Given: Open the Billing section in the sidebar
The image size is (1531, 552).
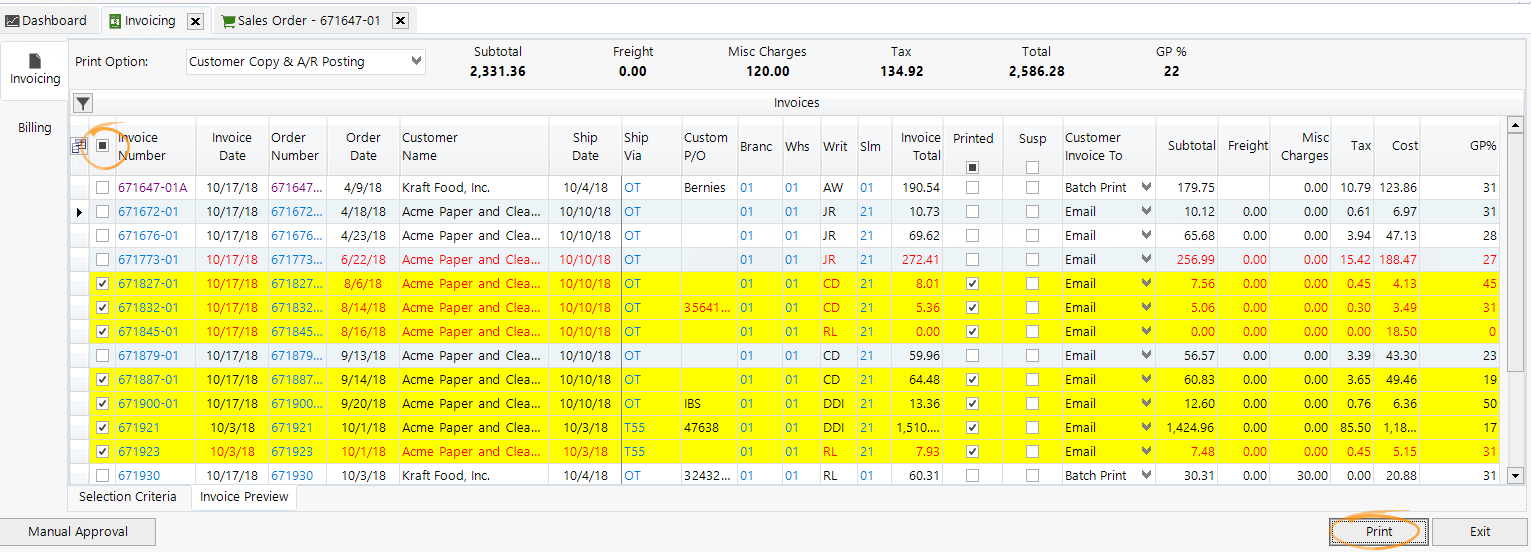Looking at the screenshot, I should point(35,128).
